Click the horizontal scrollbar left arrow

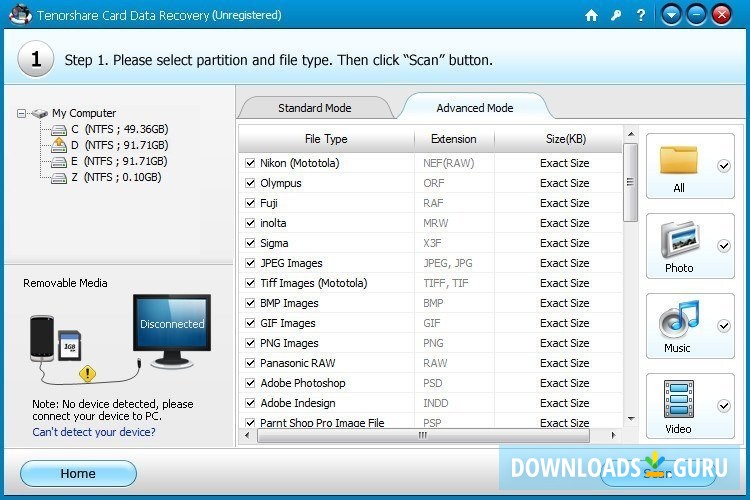(247, 435)
